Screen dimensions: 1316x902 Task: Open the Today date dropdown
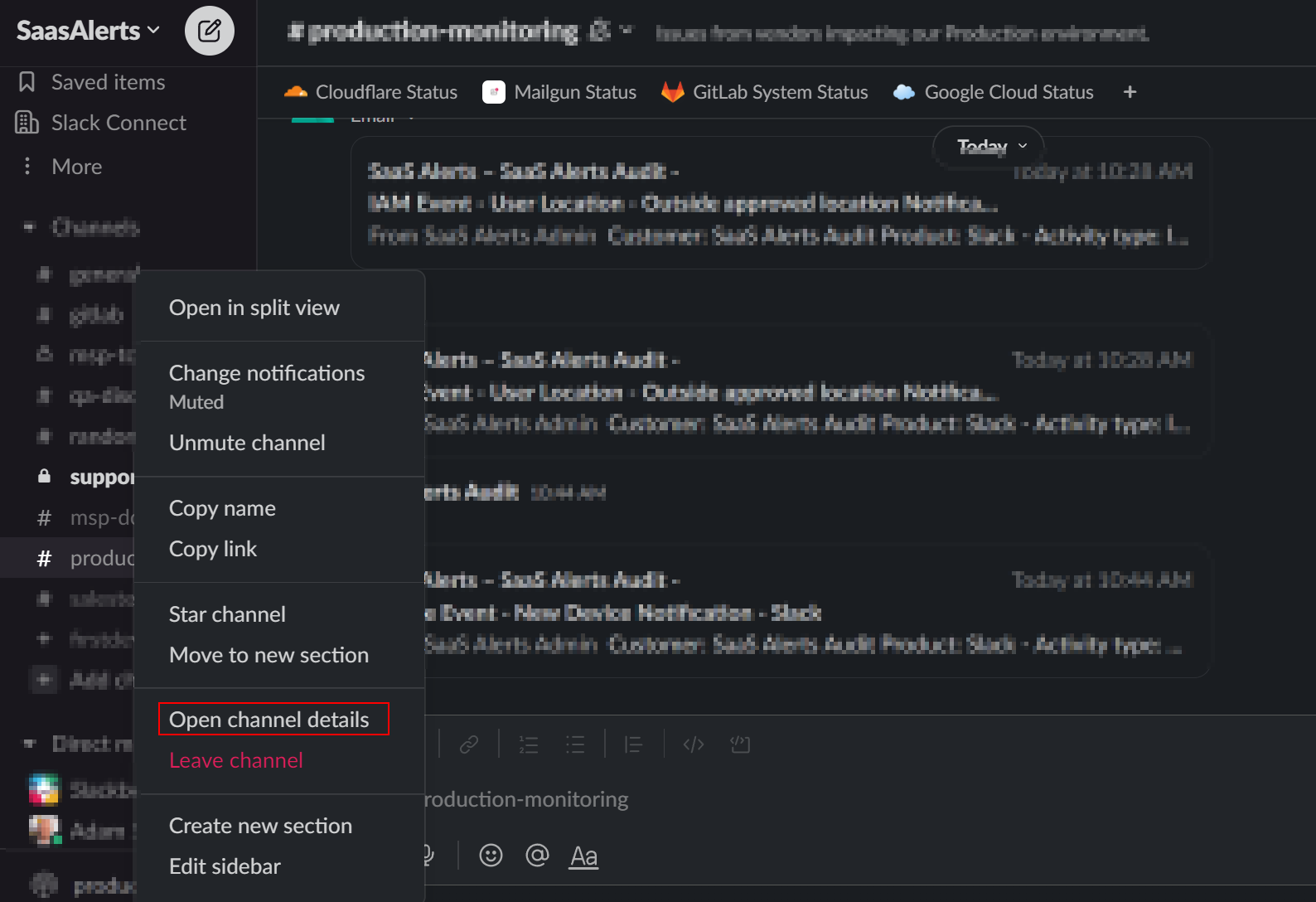tap(986, 147)
